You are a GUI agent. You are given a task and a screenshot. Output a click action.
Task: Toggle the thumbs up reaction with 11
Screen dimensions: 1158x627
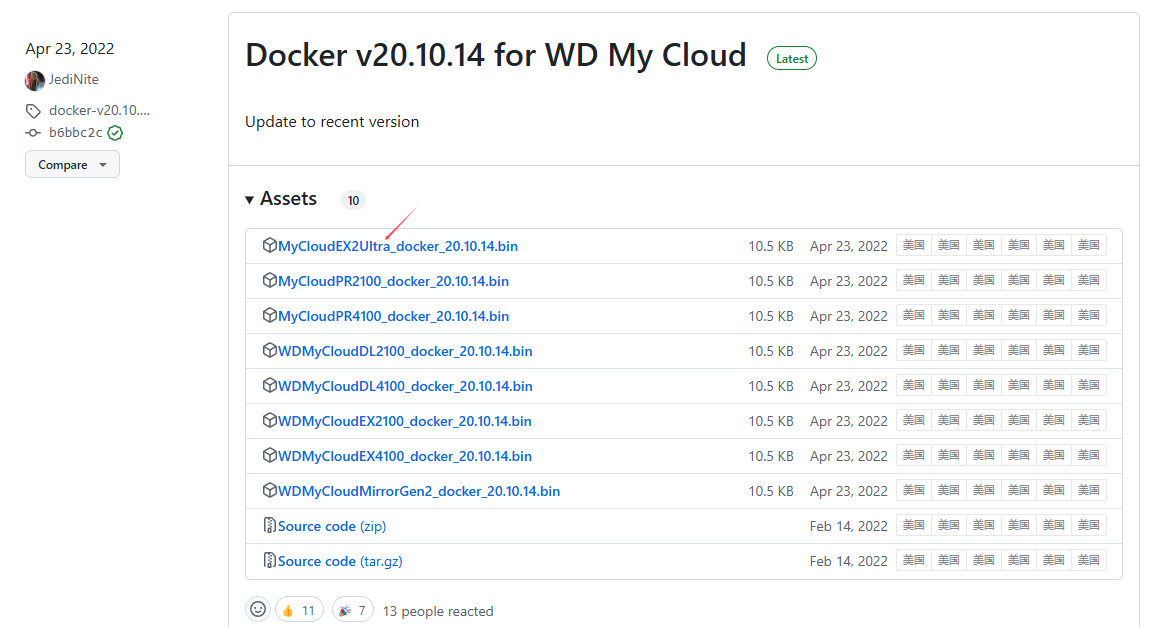299,610
